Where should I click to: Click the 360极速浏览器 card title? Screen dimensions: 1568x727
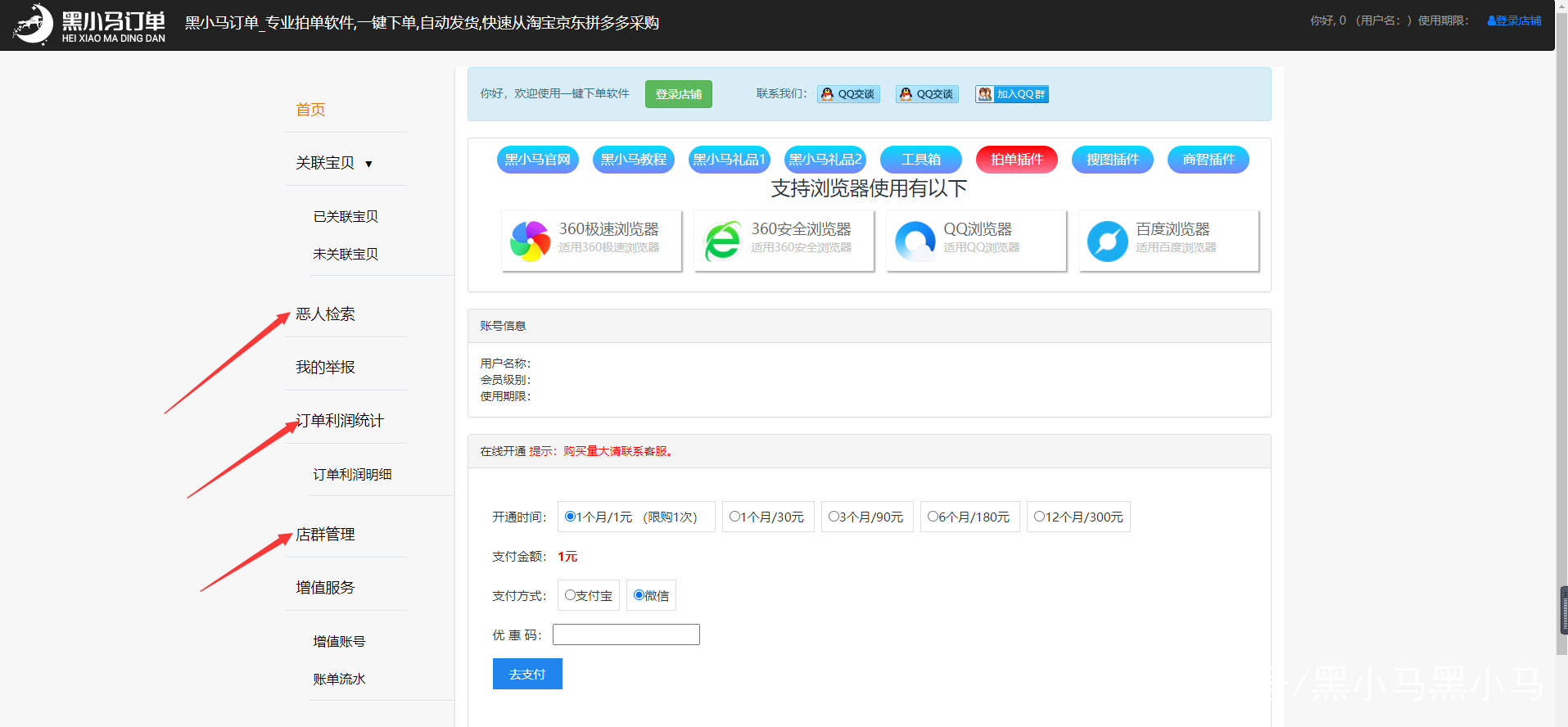609,229
